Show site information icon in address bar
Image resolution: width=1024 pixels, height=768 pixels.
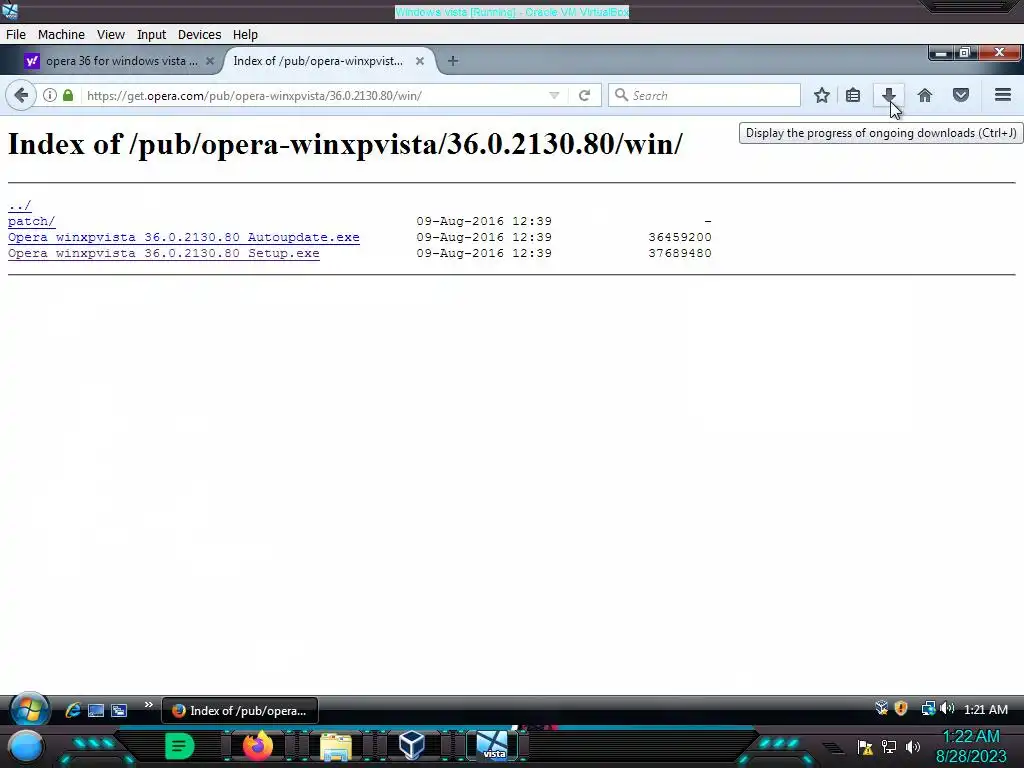coord(50,95)
